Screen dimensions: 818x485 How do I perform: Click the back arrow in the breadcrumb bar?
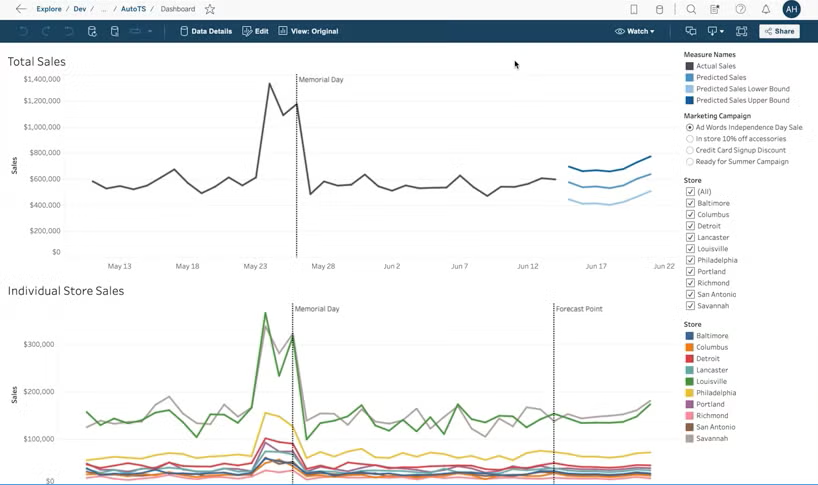(21, 9)
